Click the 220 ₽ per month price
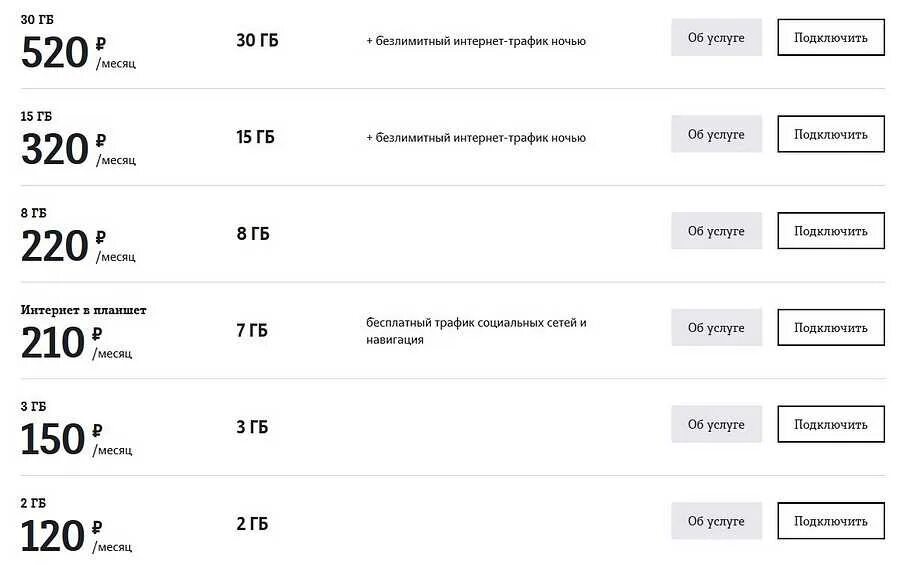900x565 pixels. pyautogui.click(x=78, y=246)
